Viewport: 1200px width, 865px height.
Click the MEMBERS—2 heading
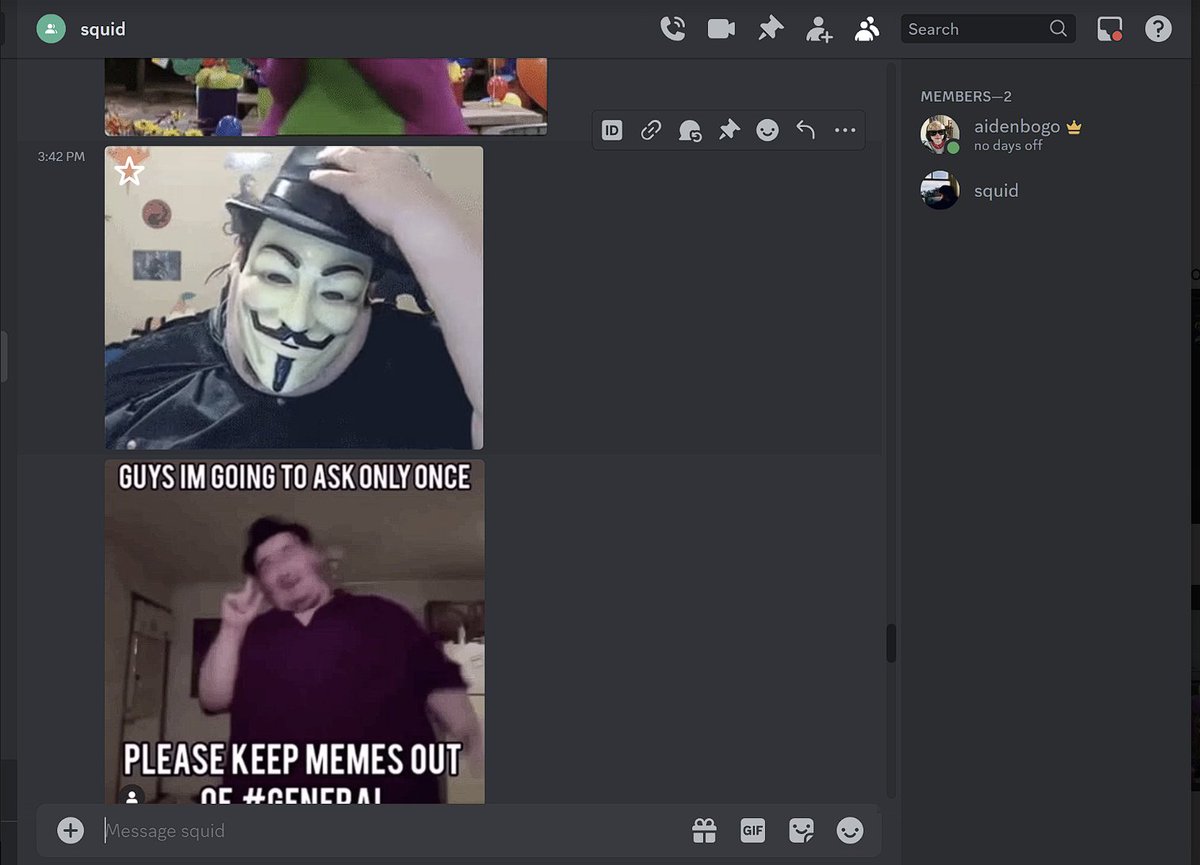click(966, 96)
